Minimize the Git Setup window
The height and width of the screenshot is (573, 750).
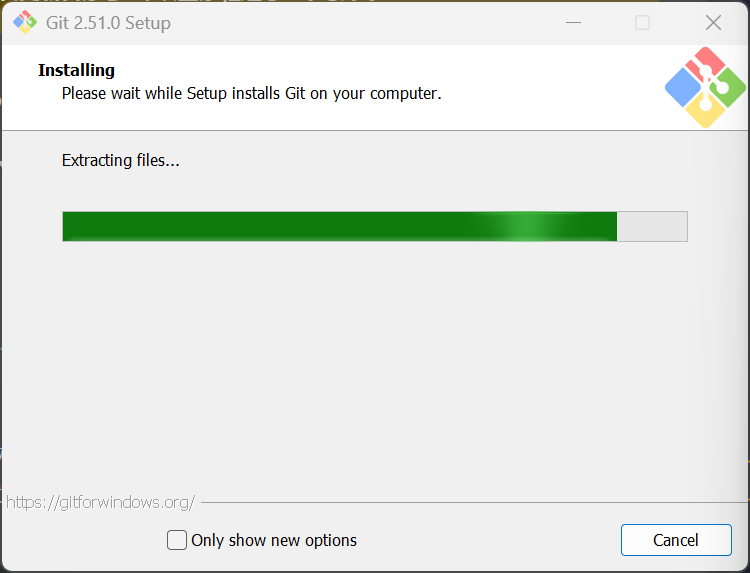(x=572, y=22)
